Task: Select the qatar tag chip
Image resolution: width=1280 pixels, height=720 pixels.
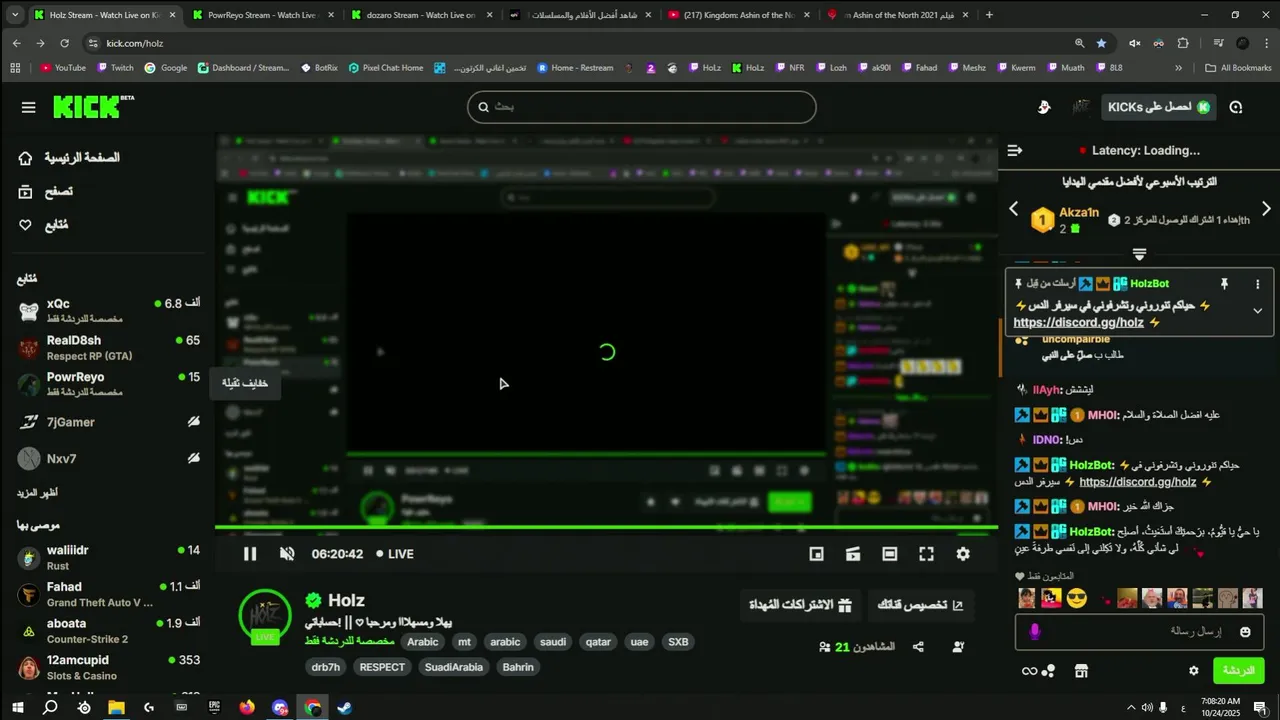Action: click(x=598, y=642)
